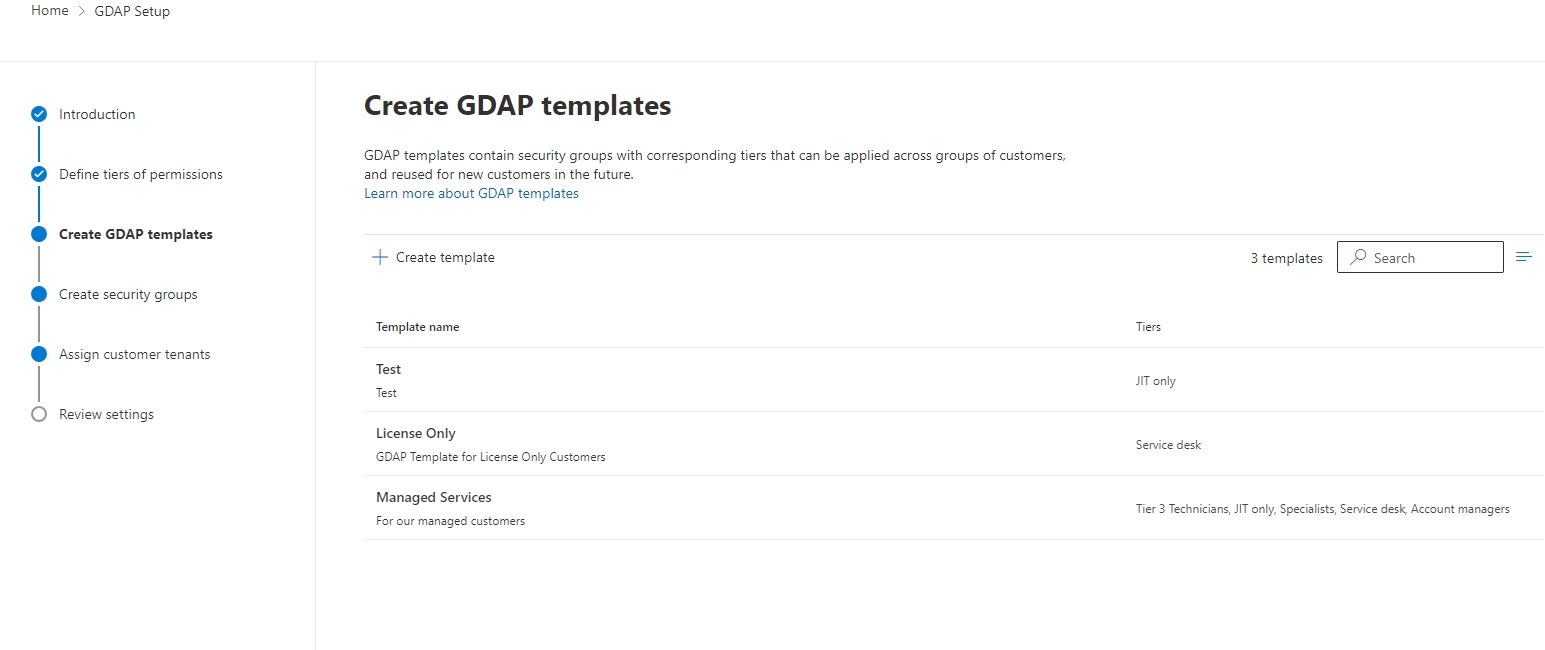Click the magnifier icon in the search box
The height and width of the screenshot is (650, 1545).
1358,257
